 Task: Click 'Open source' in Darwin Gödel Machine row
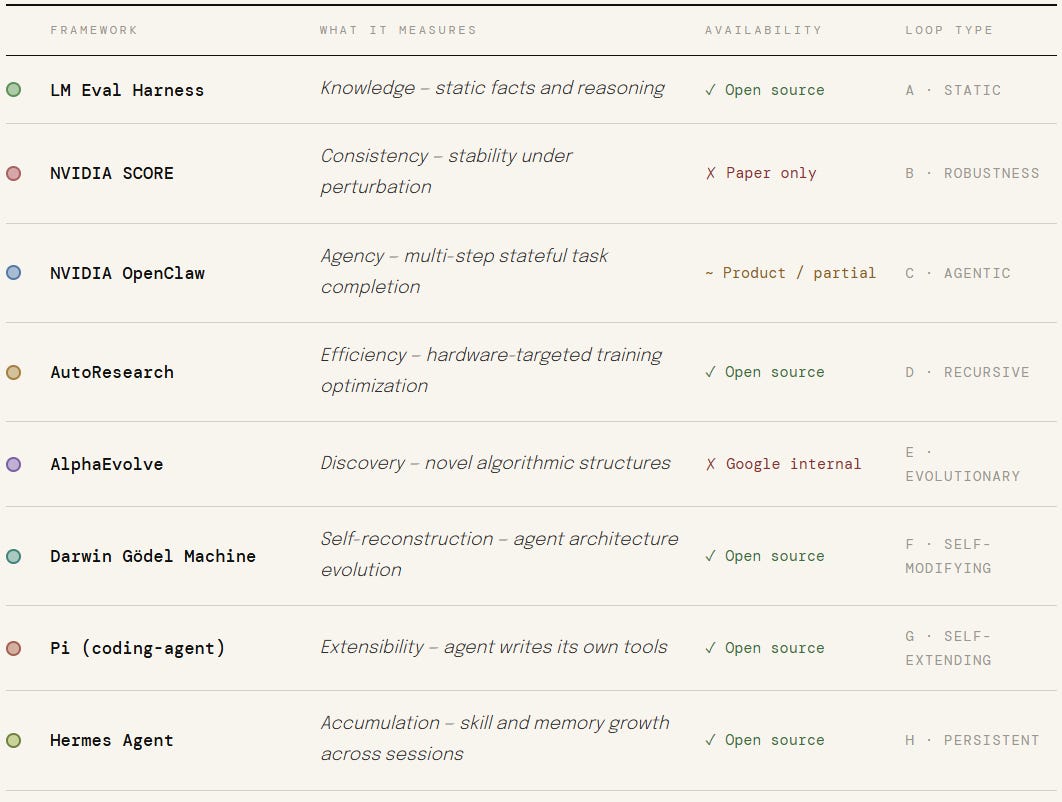[x=765, y=556]
